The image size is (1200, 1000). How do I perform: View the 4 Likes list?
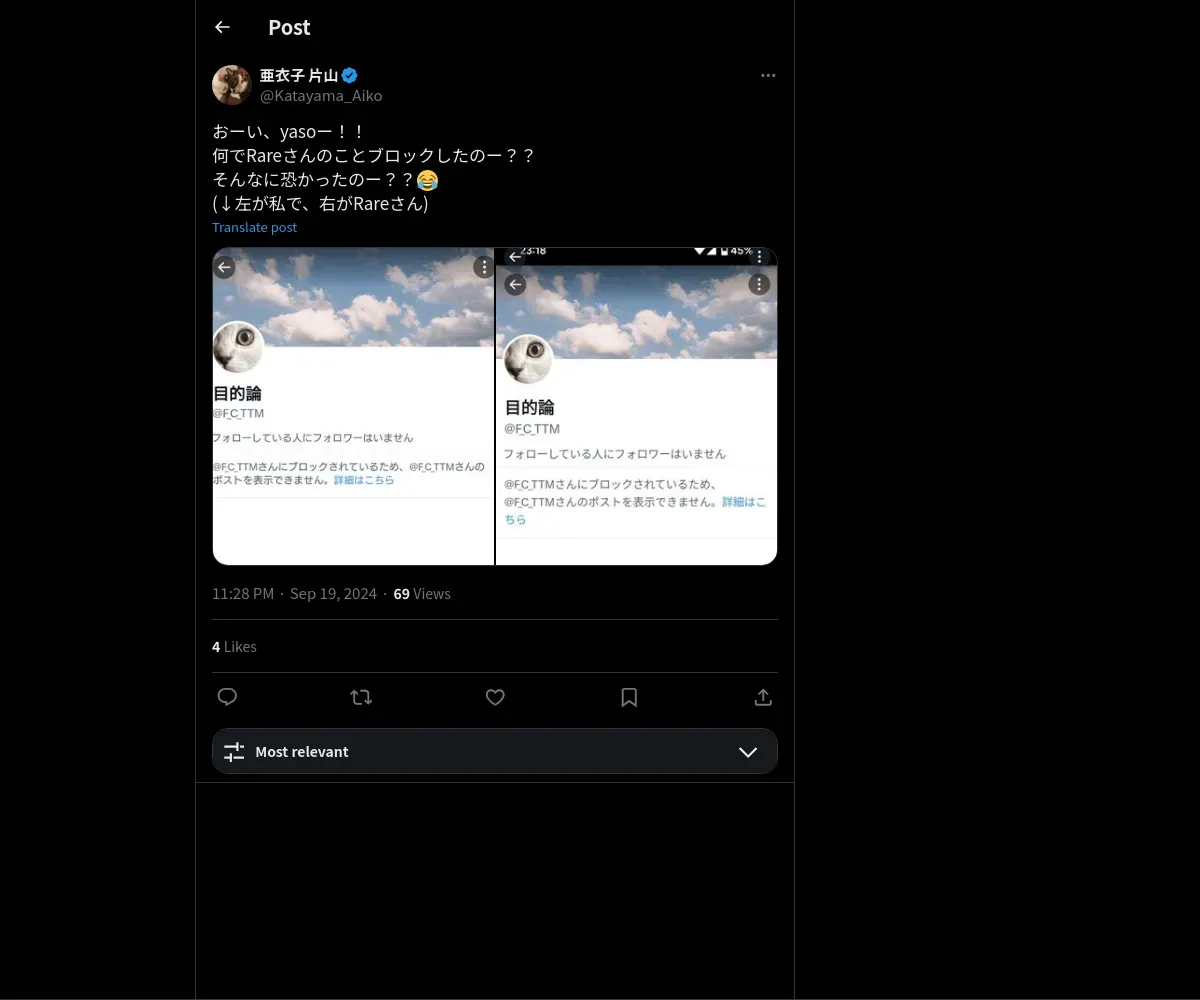click(234, 647)
